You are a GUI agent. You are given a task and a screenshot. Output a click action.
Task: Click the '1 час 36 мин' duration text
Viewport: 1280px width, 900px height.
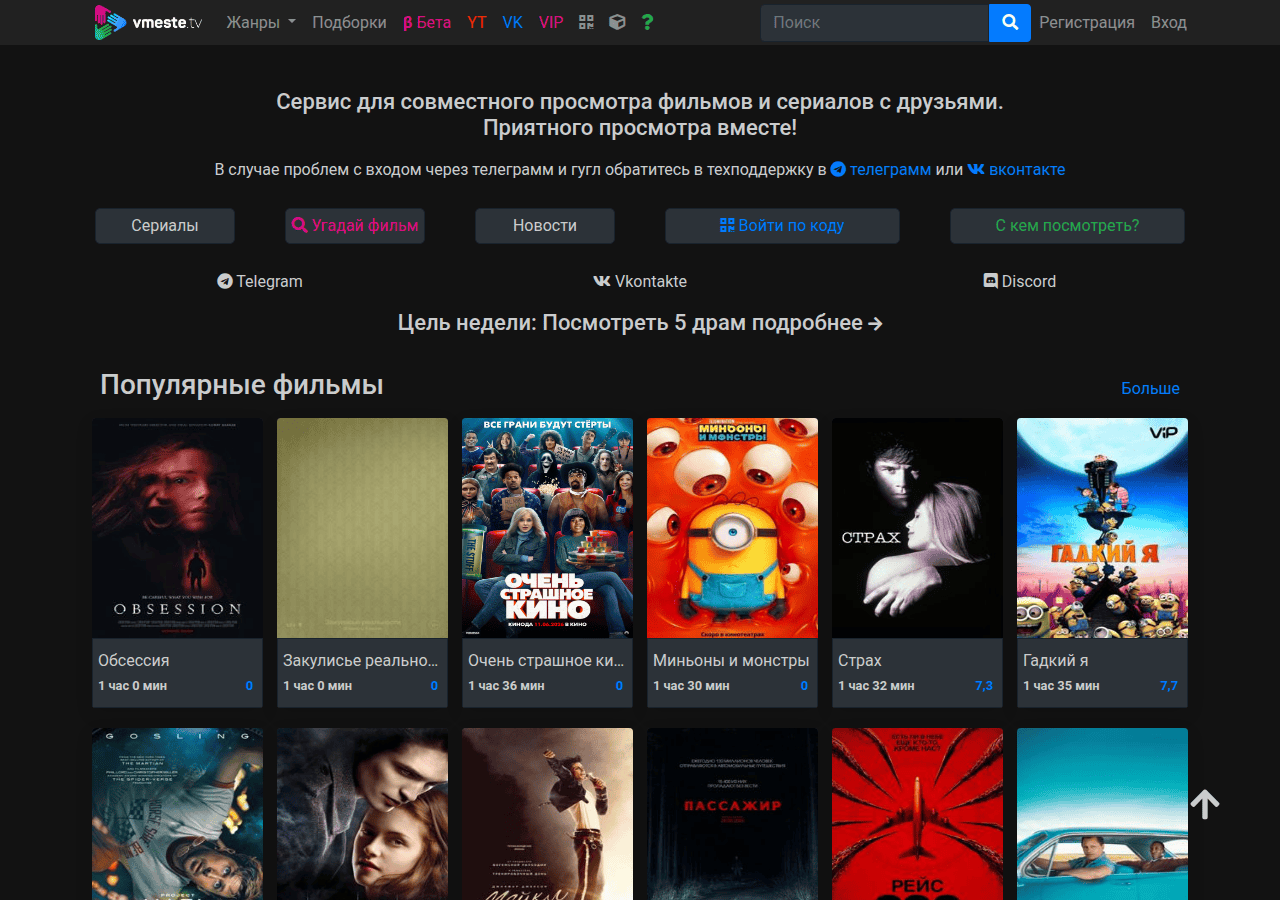coord(506,686)
